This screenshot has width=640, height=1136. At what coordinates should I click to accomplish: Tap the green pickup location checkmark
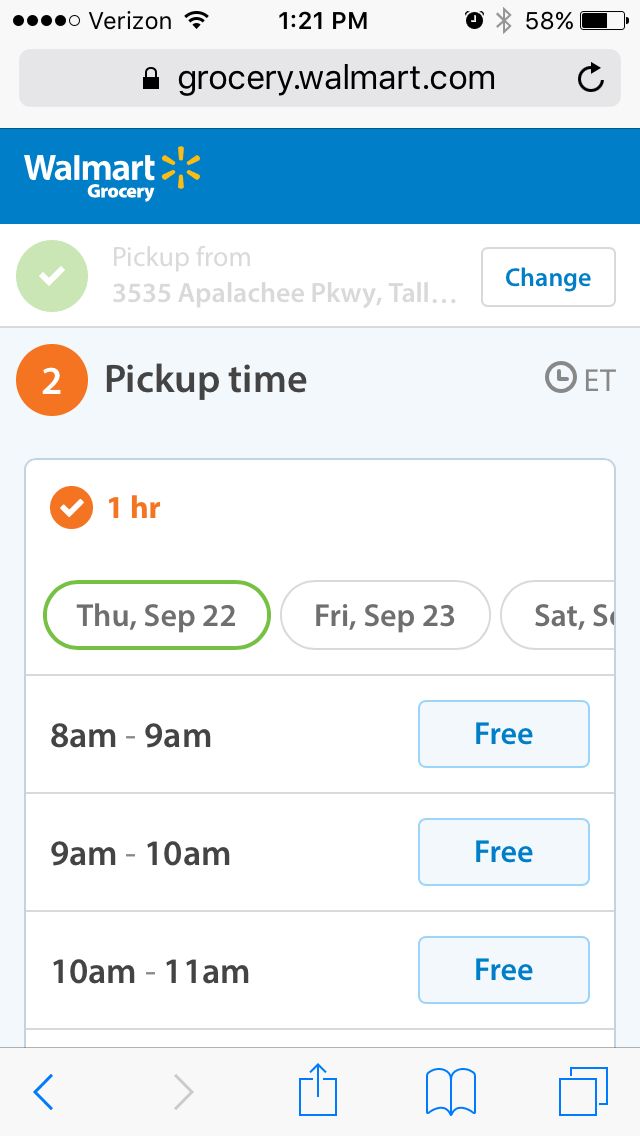pyautogui.click(x=52, y=276)
